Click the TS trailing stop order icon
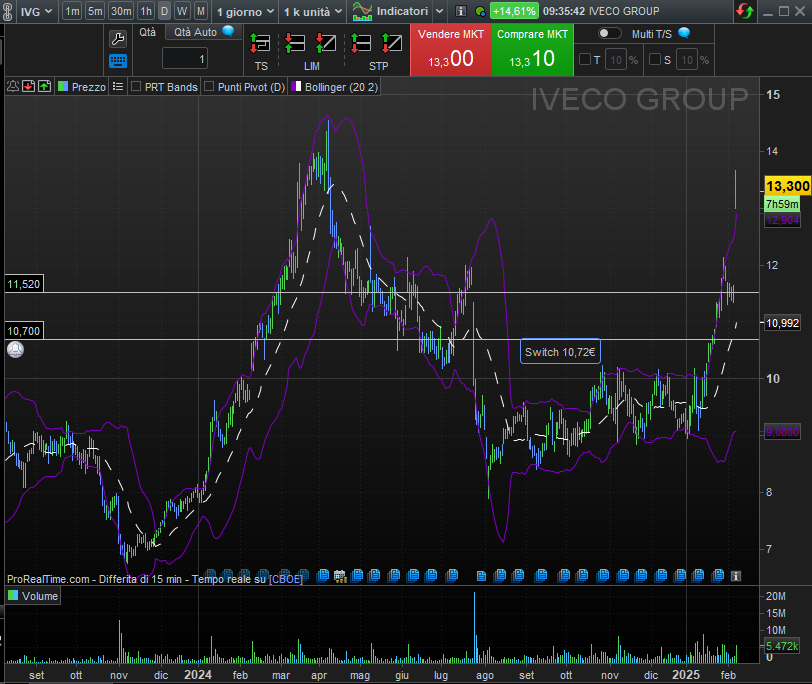The width and height of the screenshot is (812, 684). point(260,43)
